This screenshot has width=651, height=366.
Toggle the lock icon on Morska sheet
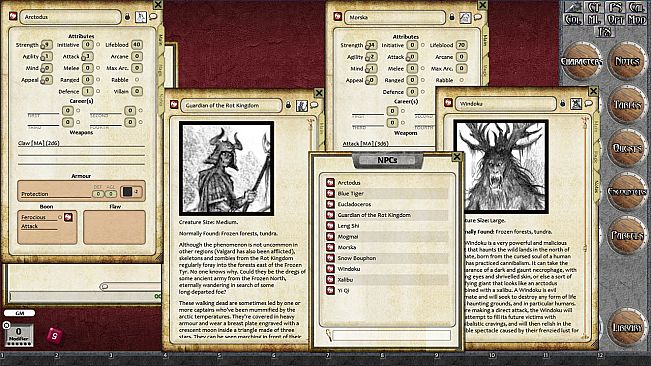452,17
